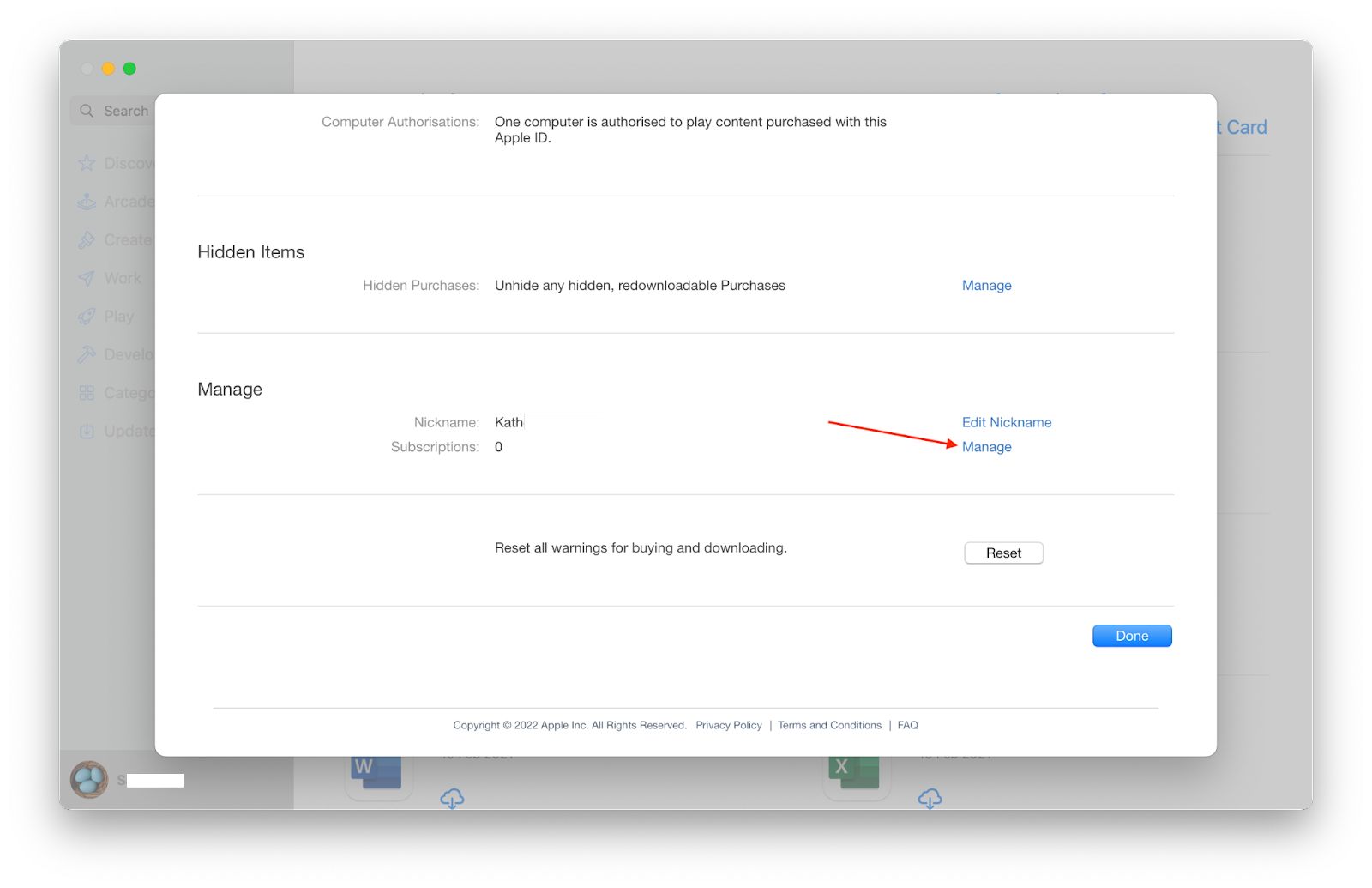Select the Work paper-plane icon
This screenshot has height=888, width=1372.
[x=87, y=278]
